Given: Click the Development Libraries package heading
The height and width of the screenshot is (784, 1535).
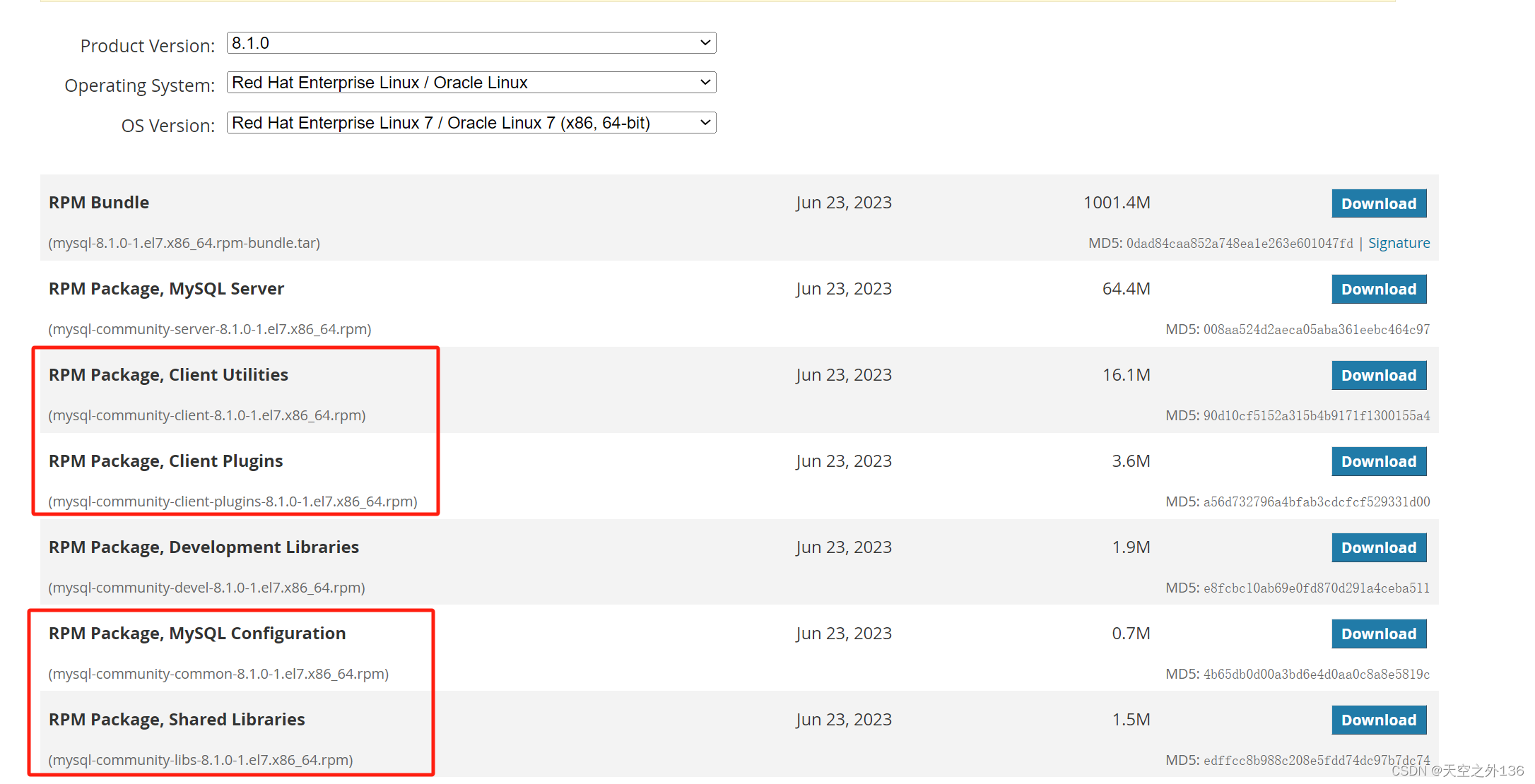Looking at the screenshot, I should [x=204, y=547].
